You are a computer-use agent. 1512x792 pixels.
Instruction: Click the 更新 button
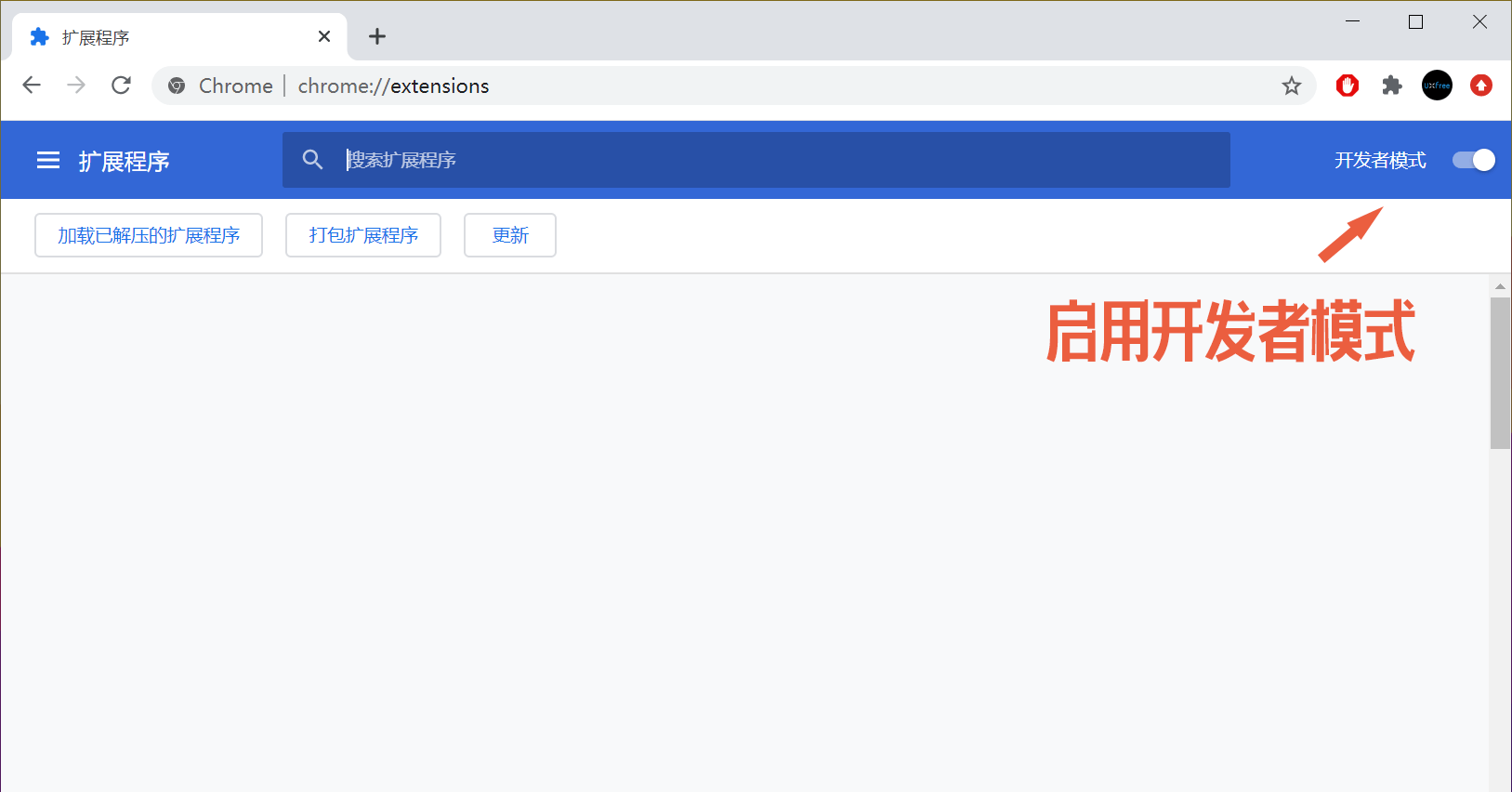pyautogui.click(x=510, y=235)
